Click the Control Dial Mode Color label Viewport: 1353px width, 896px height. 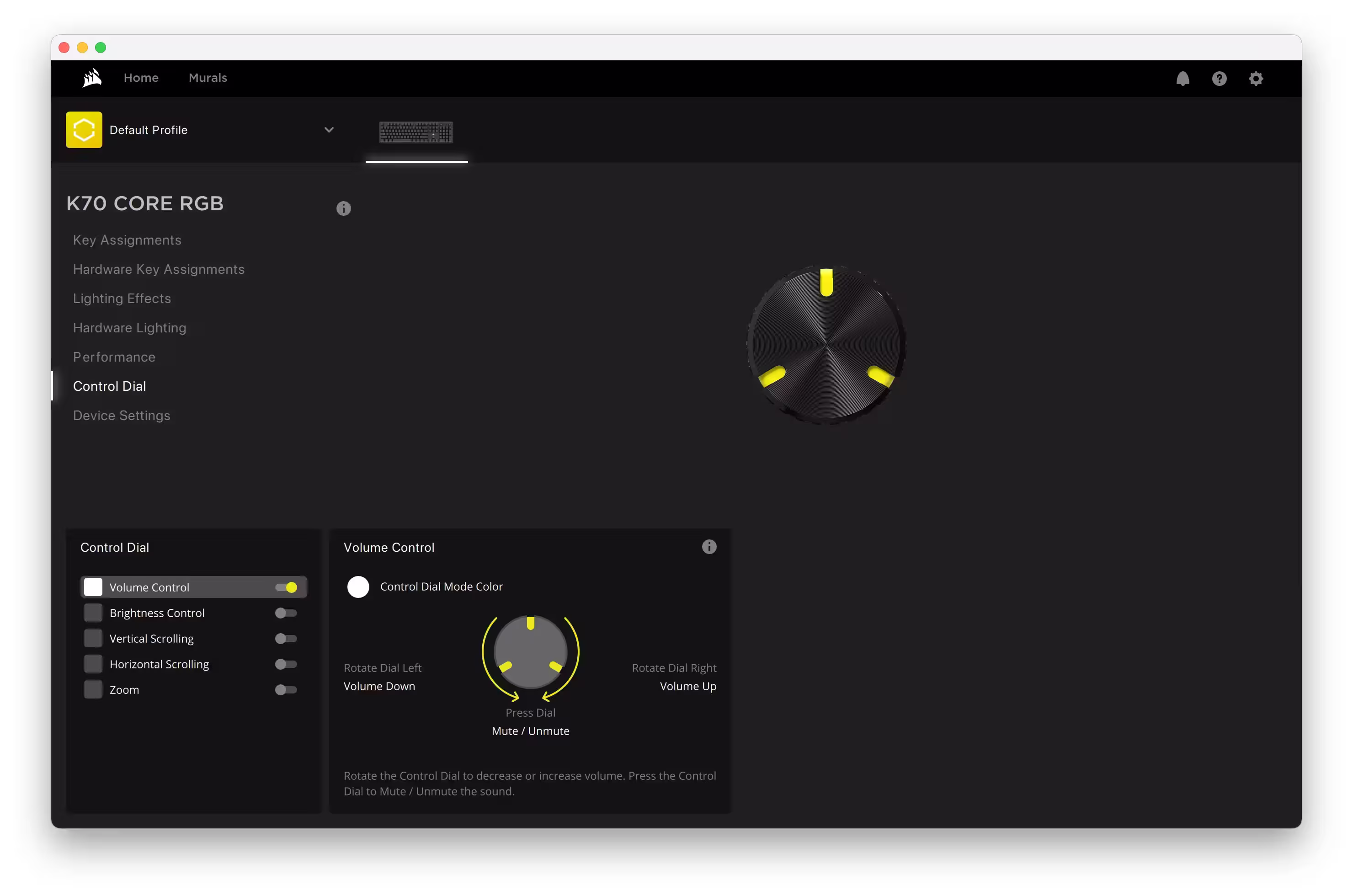442,587
